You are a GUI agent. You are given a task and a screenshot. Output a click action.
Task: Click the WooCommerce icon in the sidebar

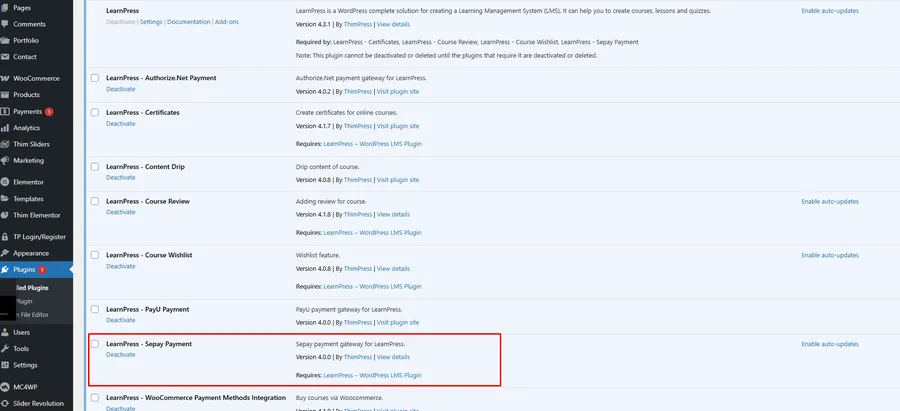pos(6,78)
